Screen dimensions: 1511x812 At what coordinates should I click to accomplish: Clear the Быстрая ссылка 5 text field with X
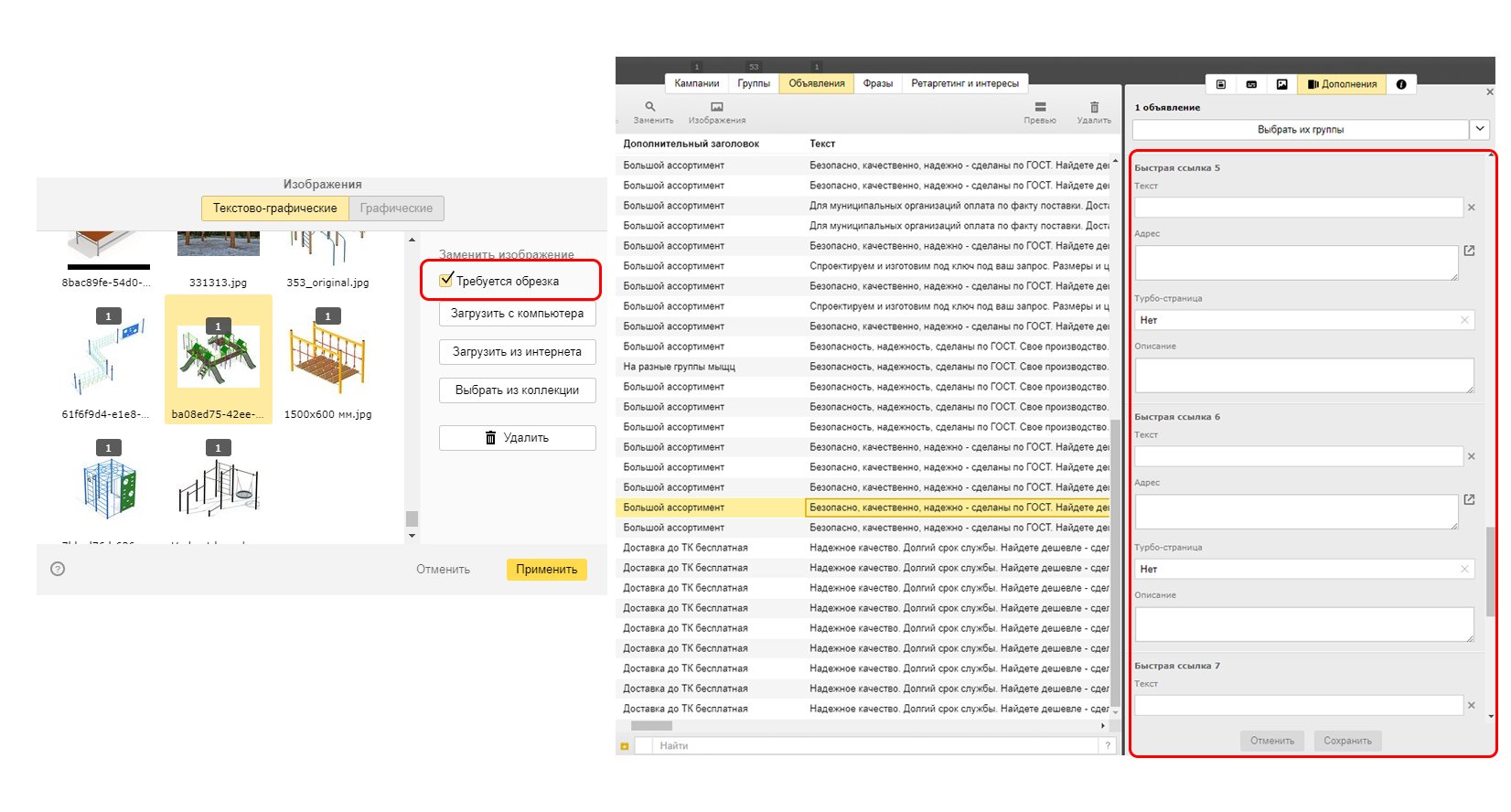[1472, 208]
